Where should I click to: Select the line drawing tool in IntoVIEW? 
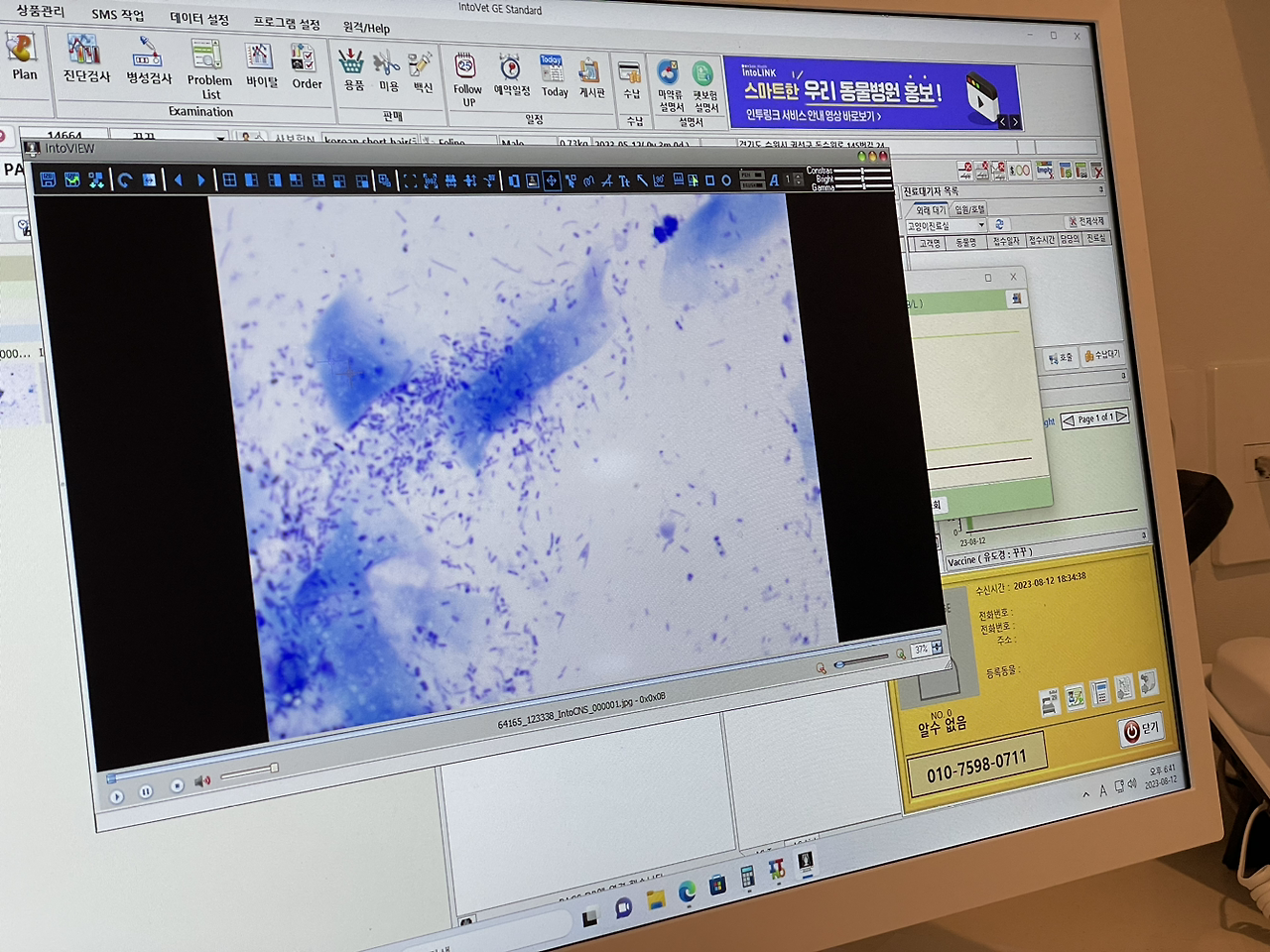tap(642, 180)
